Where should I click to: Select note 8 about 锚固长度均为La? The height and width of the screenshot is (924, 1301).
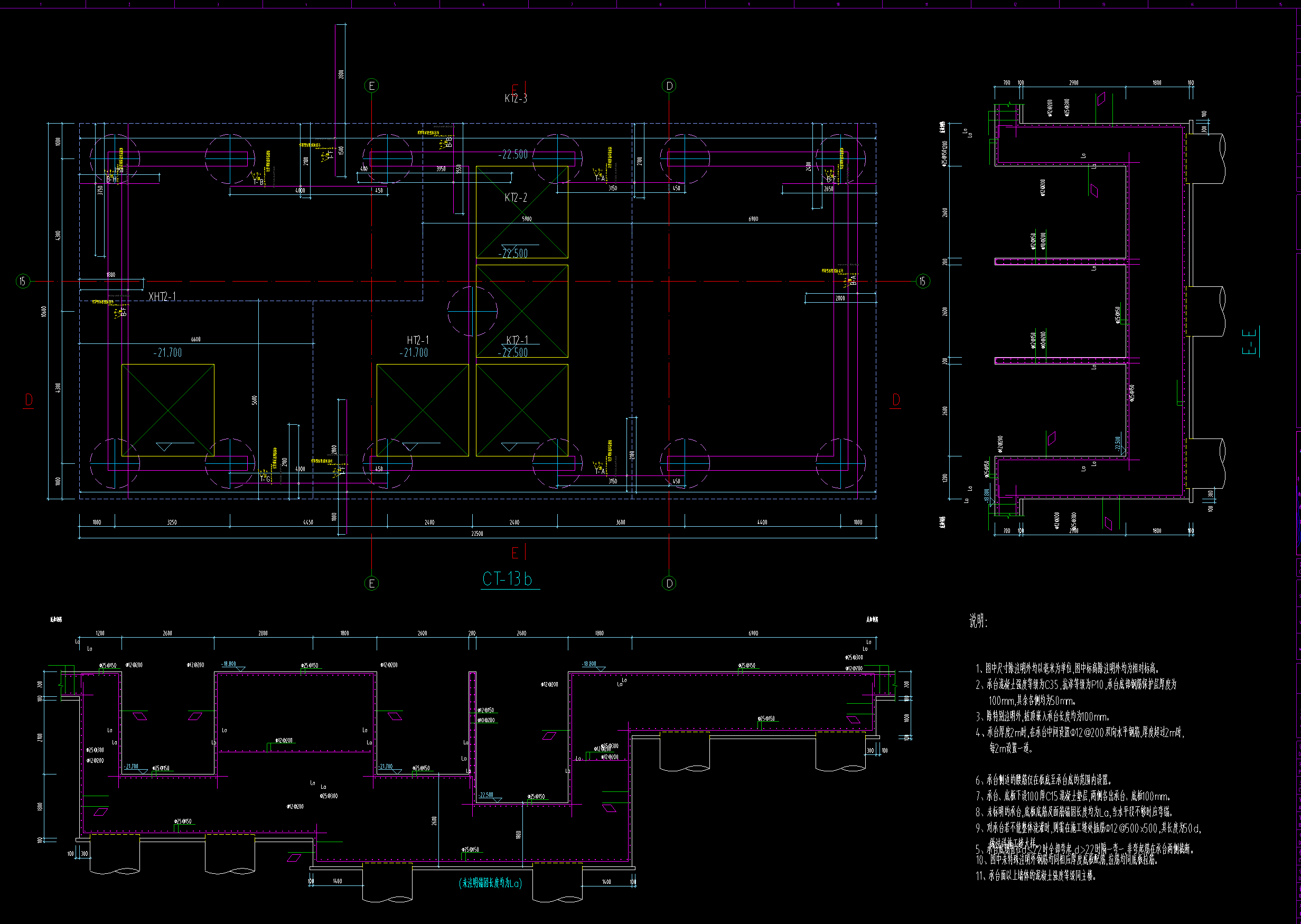tap(1074, 812)
